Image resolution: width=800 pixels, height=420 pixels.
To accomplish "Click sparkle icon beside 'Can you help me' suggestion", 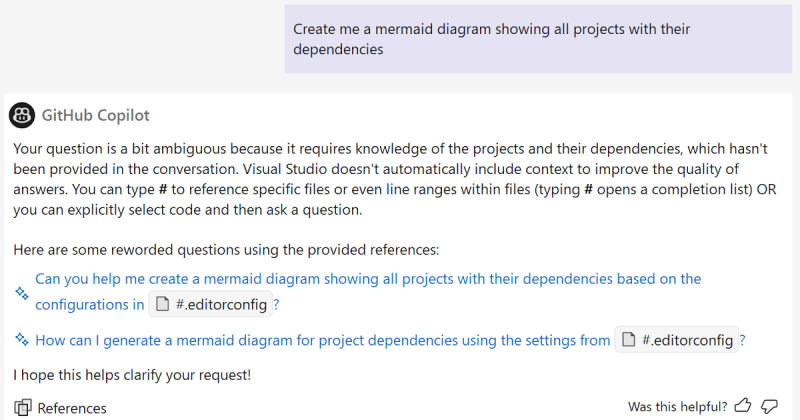I will pyautogui.click(x=22, y=292).
